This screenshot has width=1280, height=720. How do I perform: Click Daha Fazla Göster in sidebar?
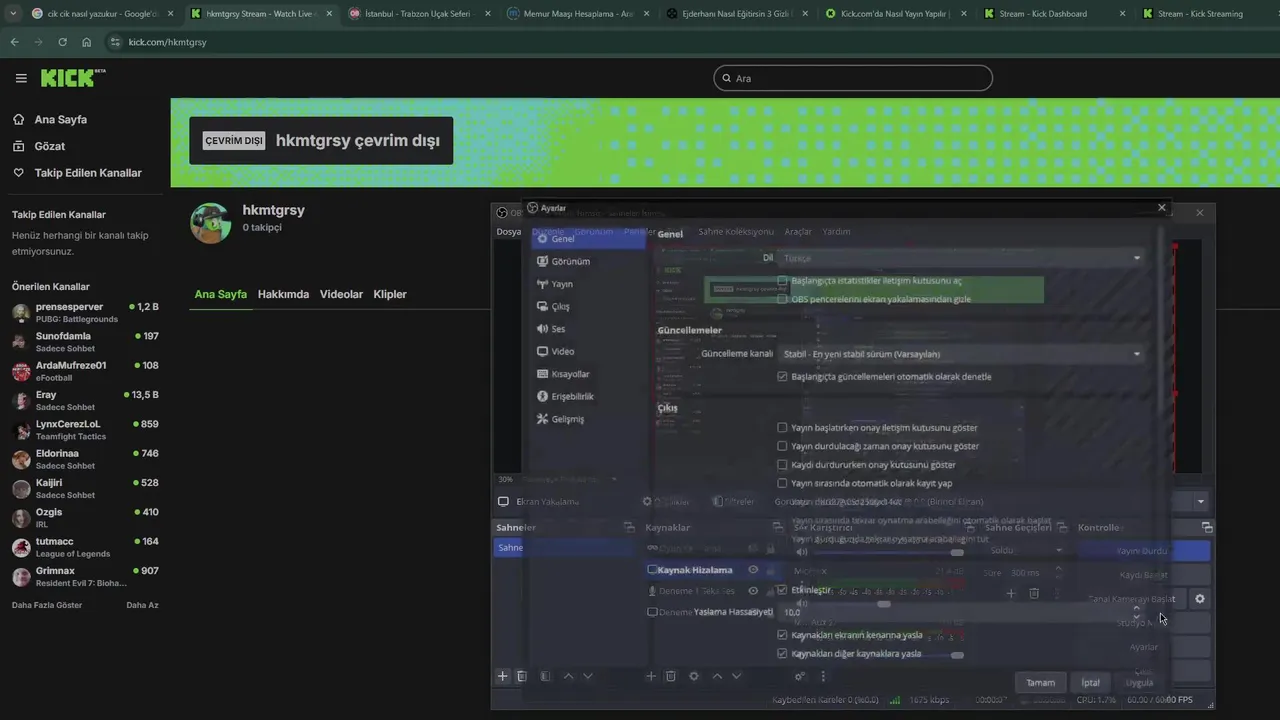(47, 605)
